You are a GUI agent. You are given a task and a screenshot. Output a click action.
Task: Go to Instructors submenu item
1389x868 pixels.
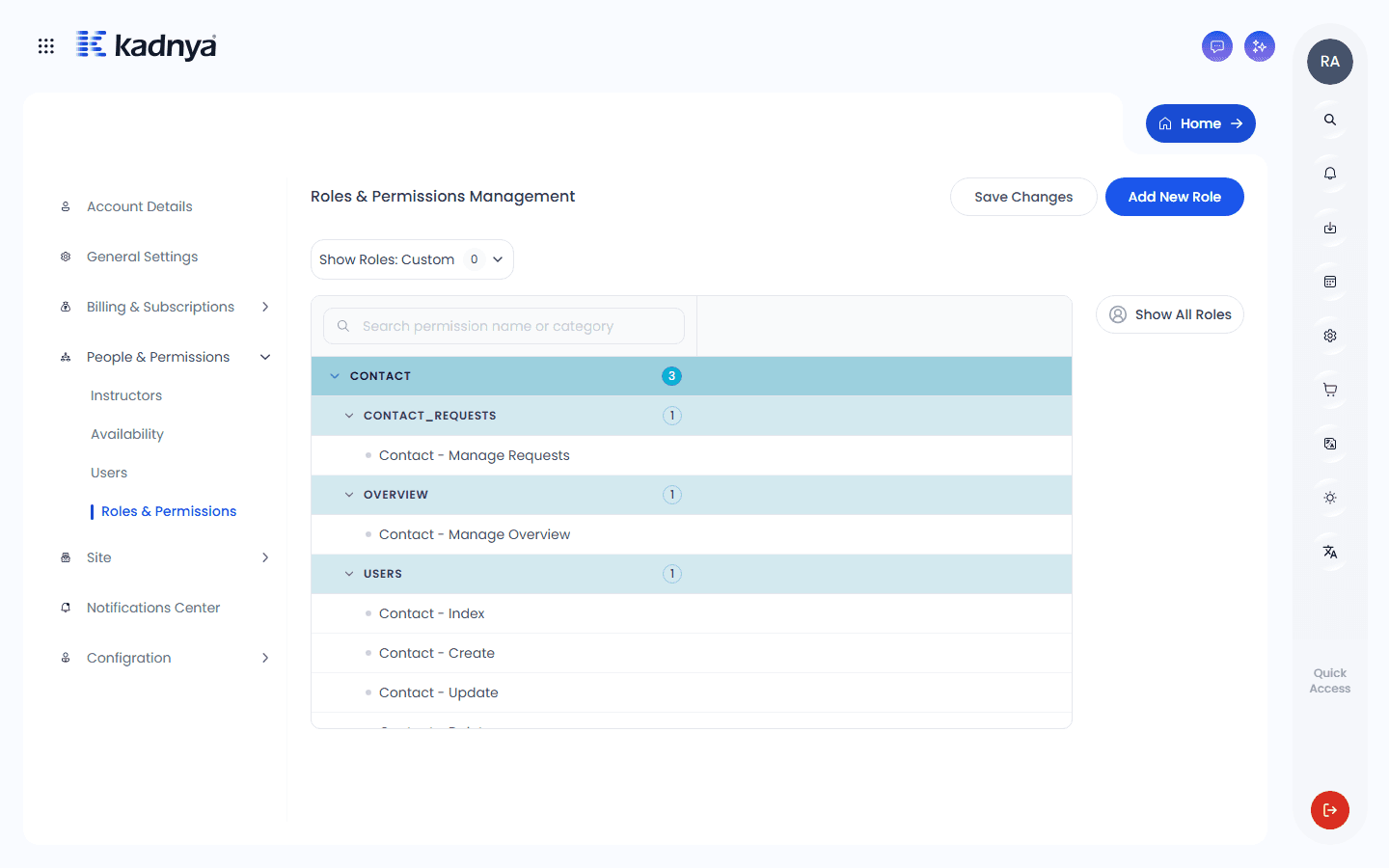click(126, 395)
